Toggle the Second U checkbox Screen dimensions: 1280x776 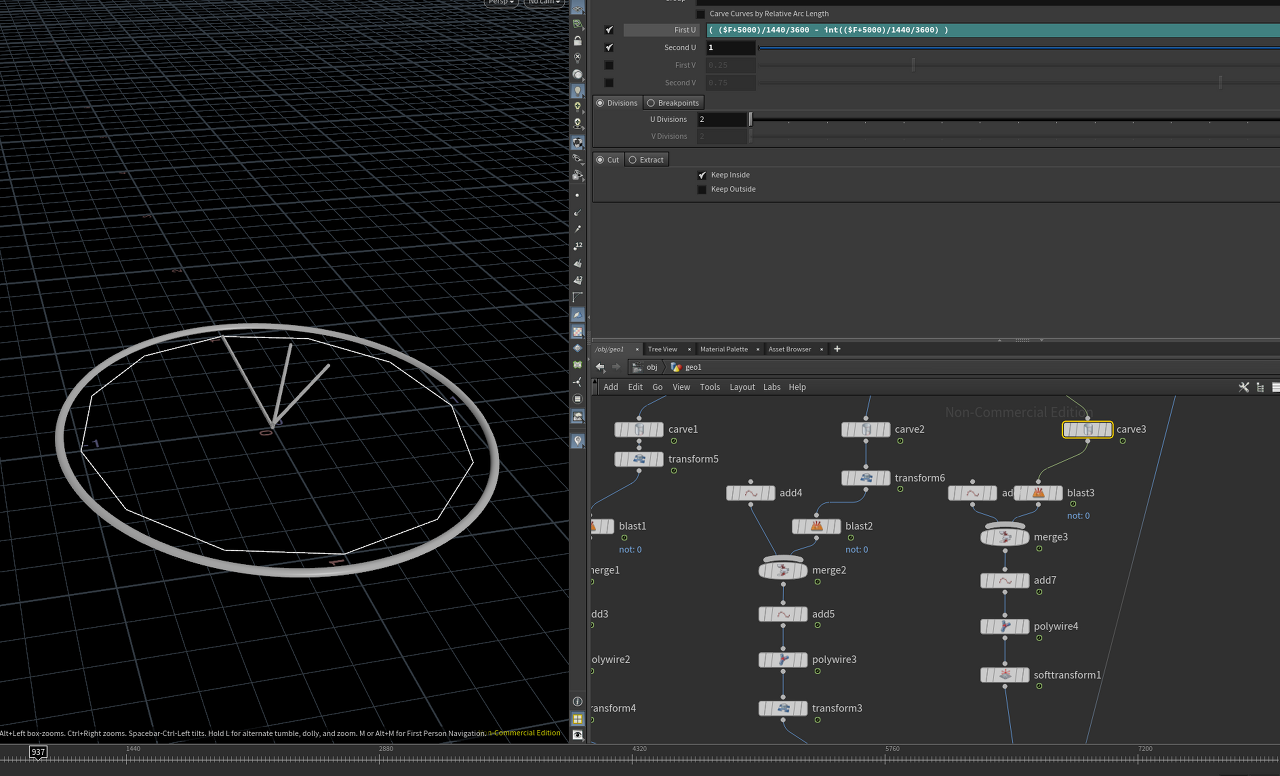(x=609, y=47)
